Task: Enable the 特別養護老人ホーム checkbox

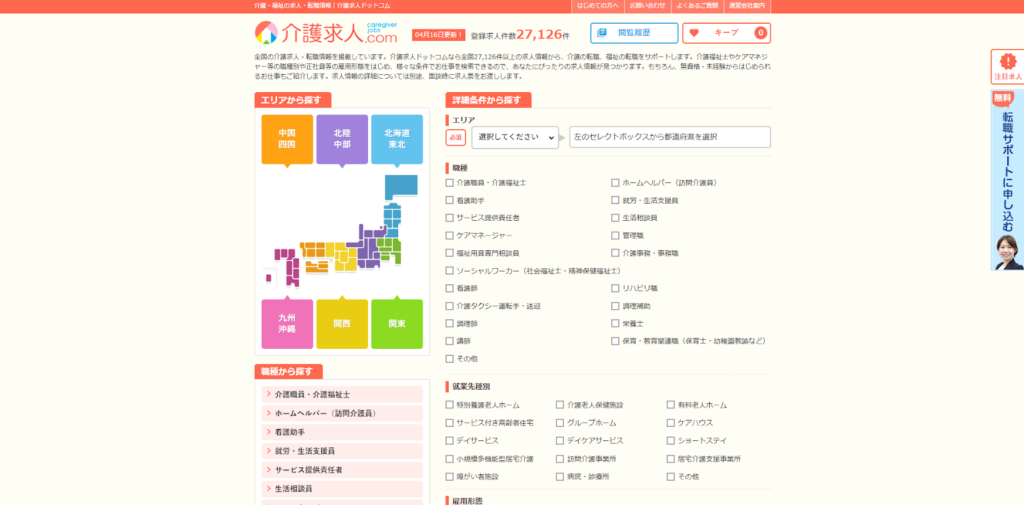Action: click(450, 405)
